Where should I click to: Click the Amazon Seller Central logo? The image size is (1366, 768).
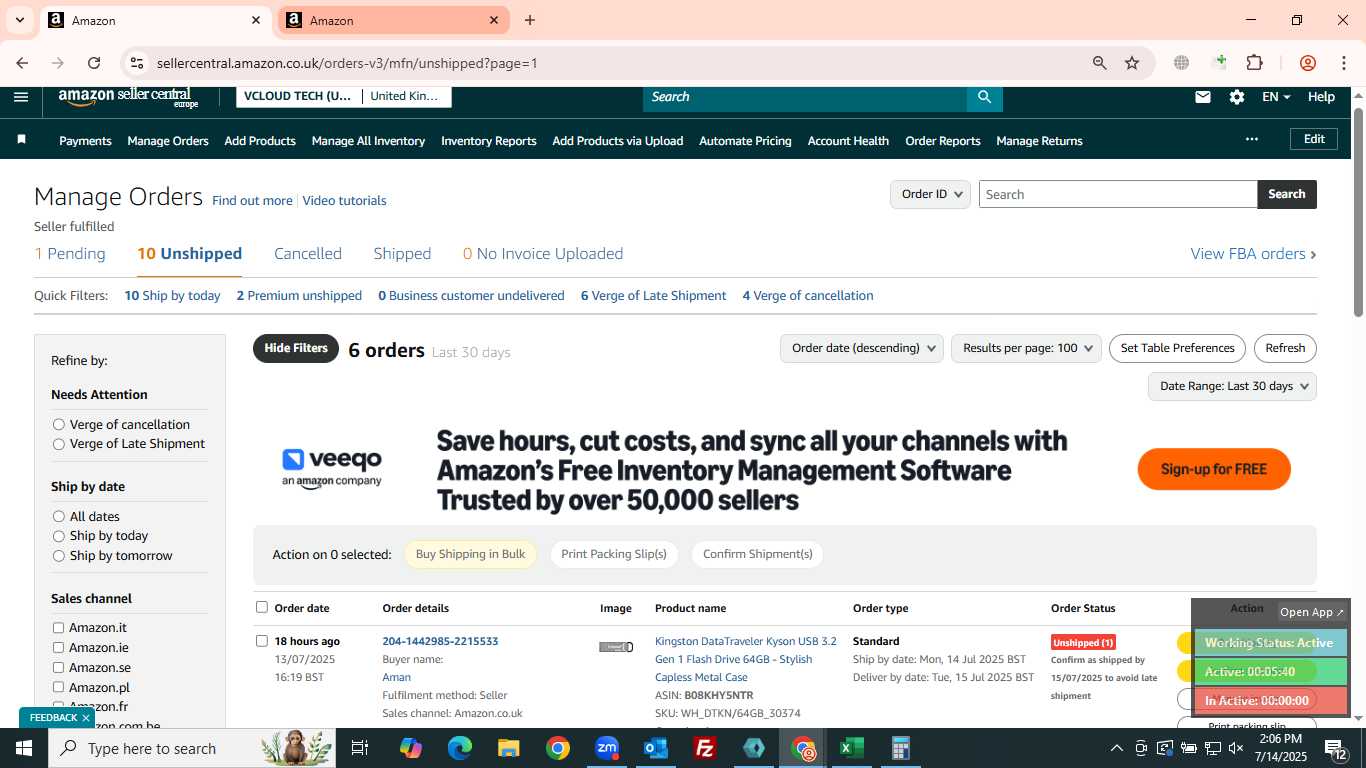(x=128, y=97)
